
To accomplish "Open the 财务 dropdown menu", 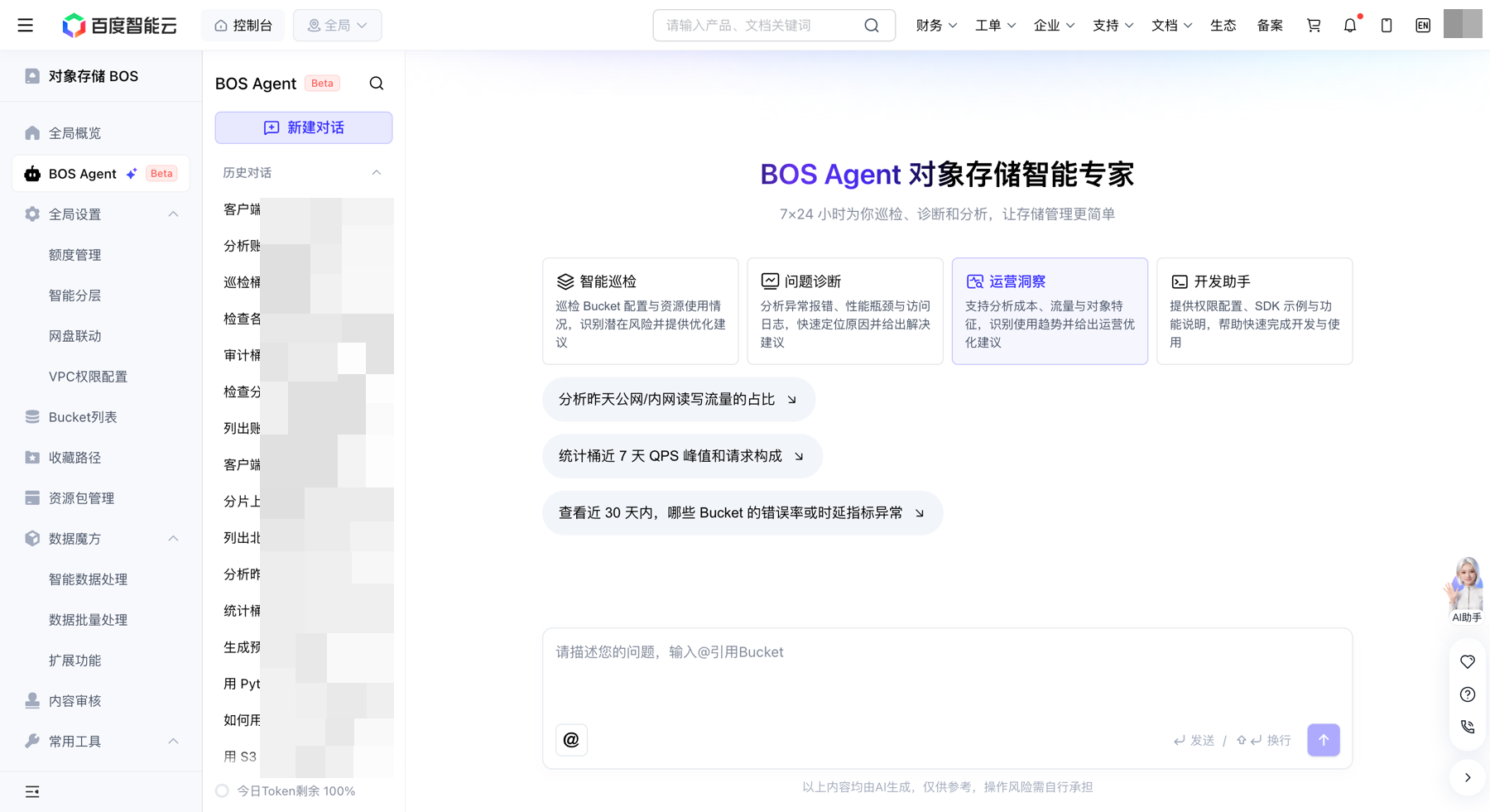I will click(936, 26).
